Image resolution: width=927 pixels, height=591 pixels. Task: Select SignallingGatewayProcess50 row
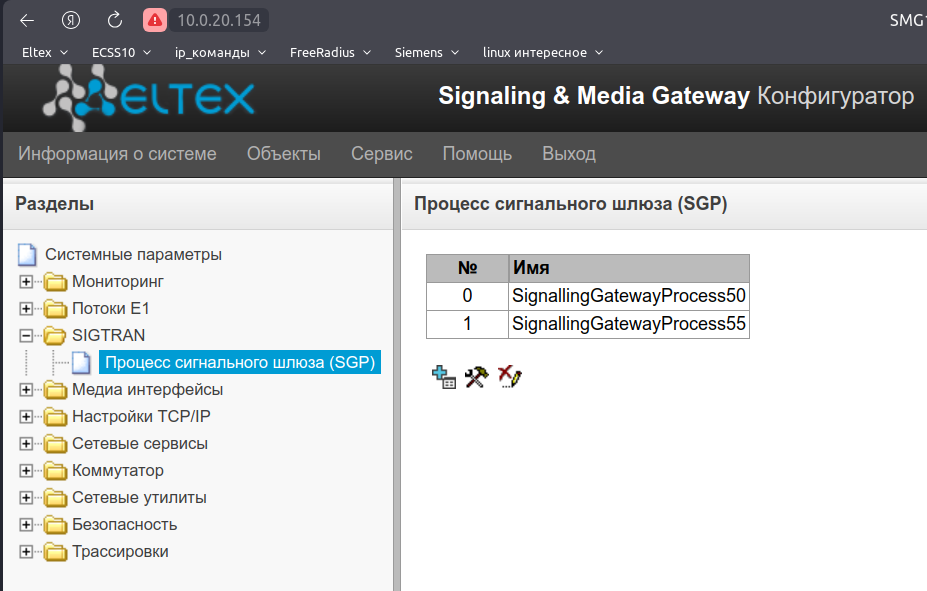point(628,296)
